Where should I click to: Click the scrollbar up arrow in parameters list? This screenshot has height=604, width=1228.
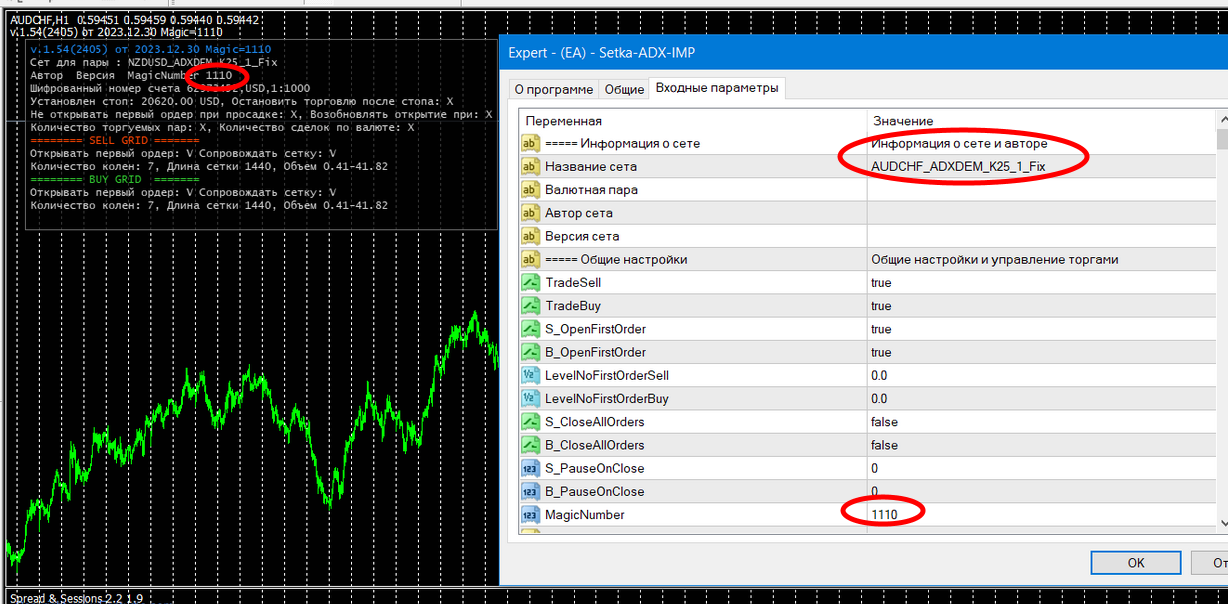[x=1222, y=120]
